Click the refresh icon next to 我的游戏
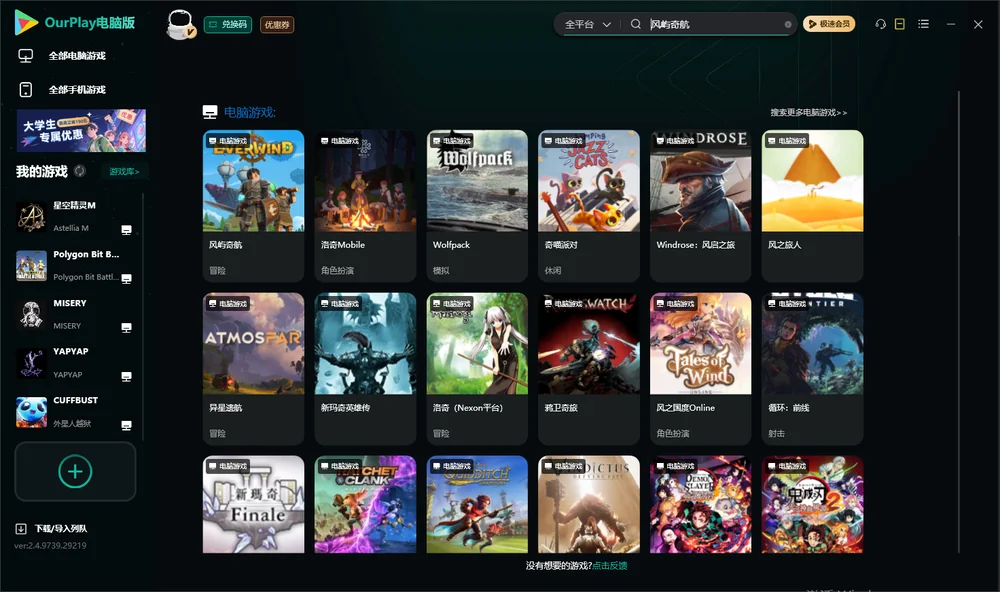The width and height of the screenshot is (1000, 592). pyautogui.click(x=80, y=171)
